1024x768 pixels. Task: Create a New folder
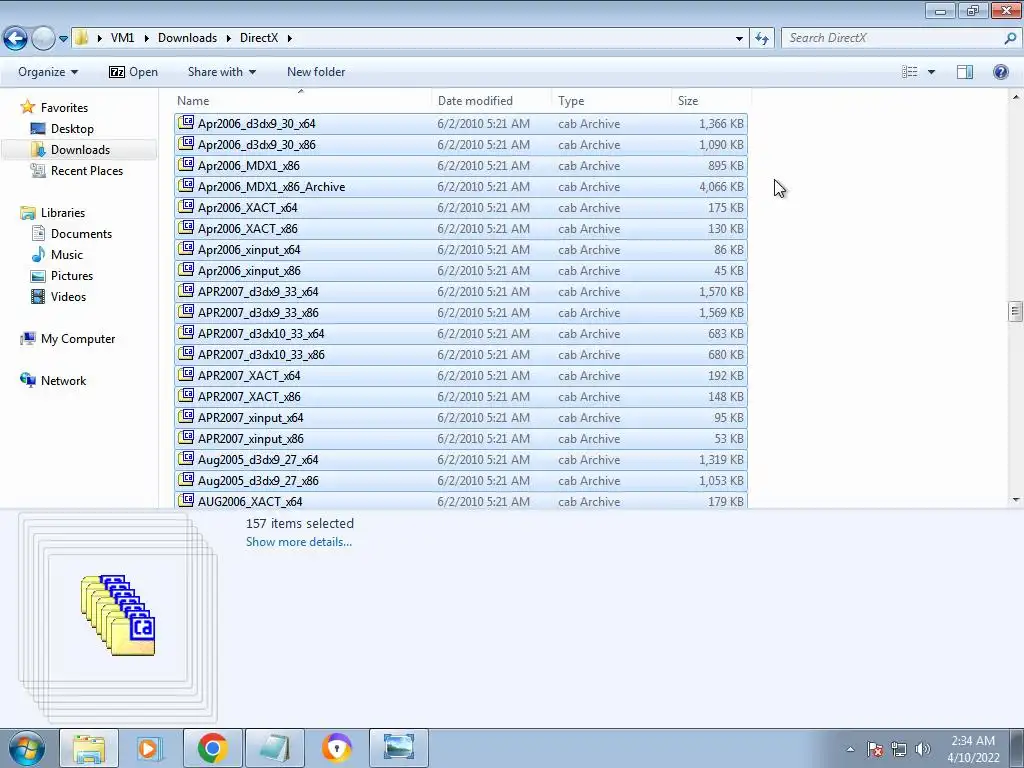coord(316,72)
